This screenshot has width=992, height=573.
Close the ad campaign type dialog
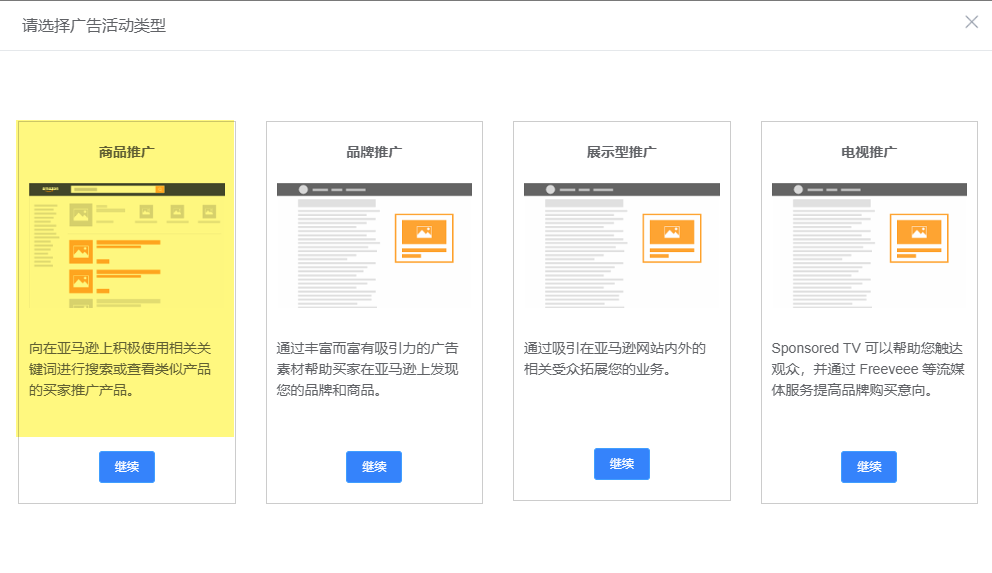pyautogui.click(x=971, y=22)
